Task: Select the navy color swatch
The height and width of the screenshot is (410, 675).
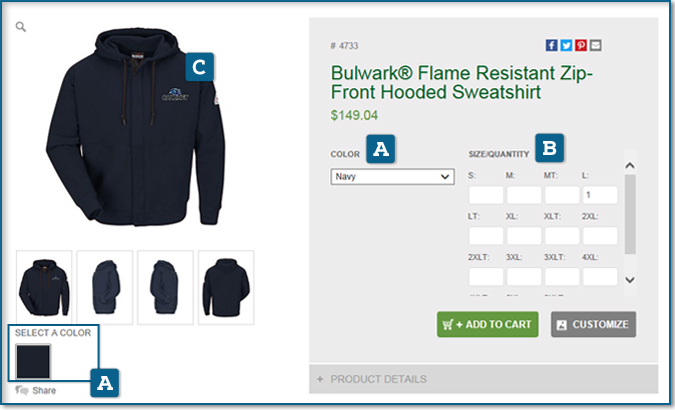Action: tap(33, 361)
